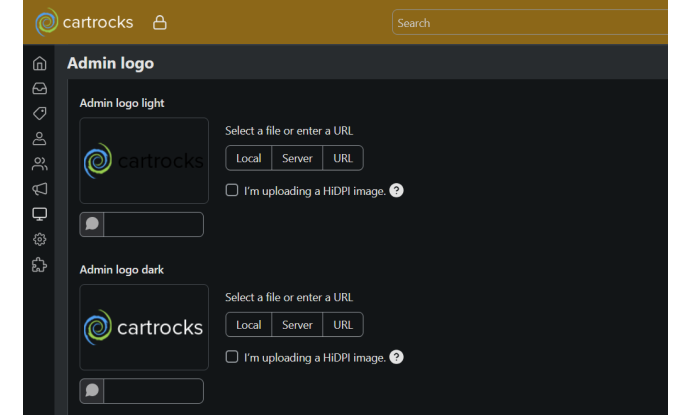Open the megaphone marketing sidebar icon

(40, 189)
